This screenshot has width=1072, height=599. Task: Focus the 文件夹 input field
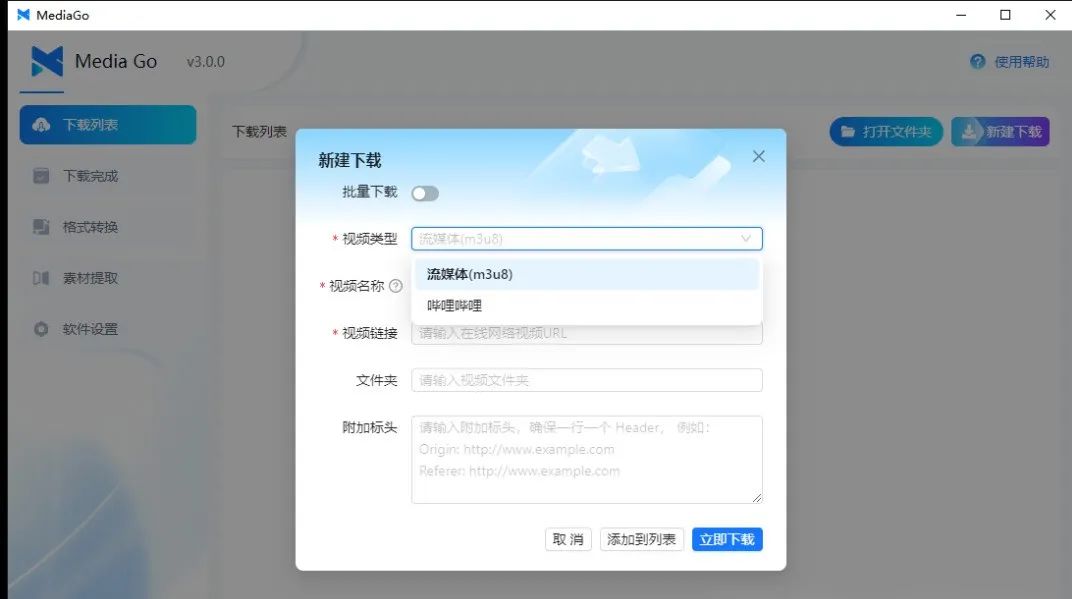pos(587,380)
